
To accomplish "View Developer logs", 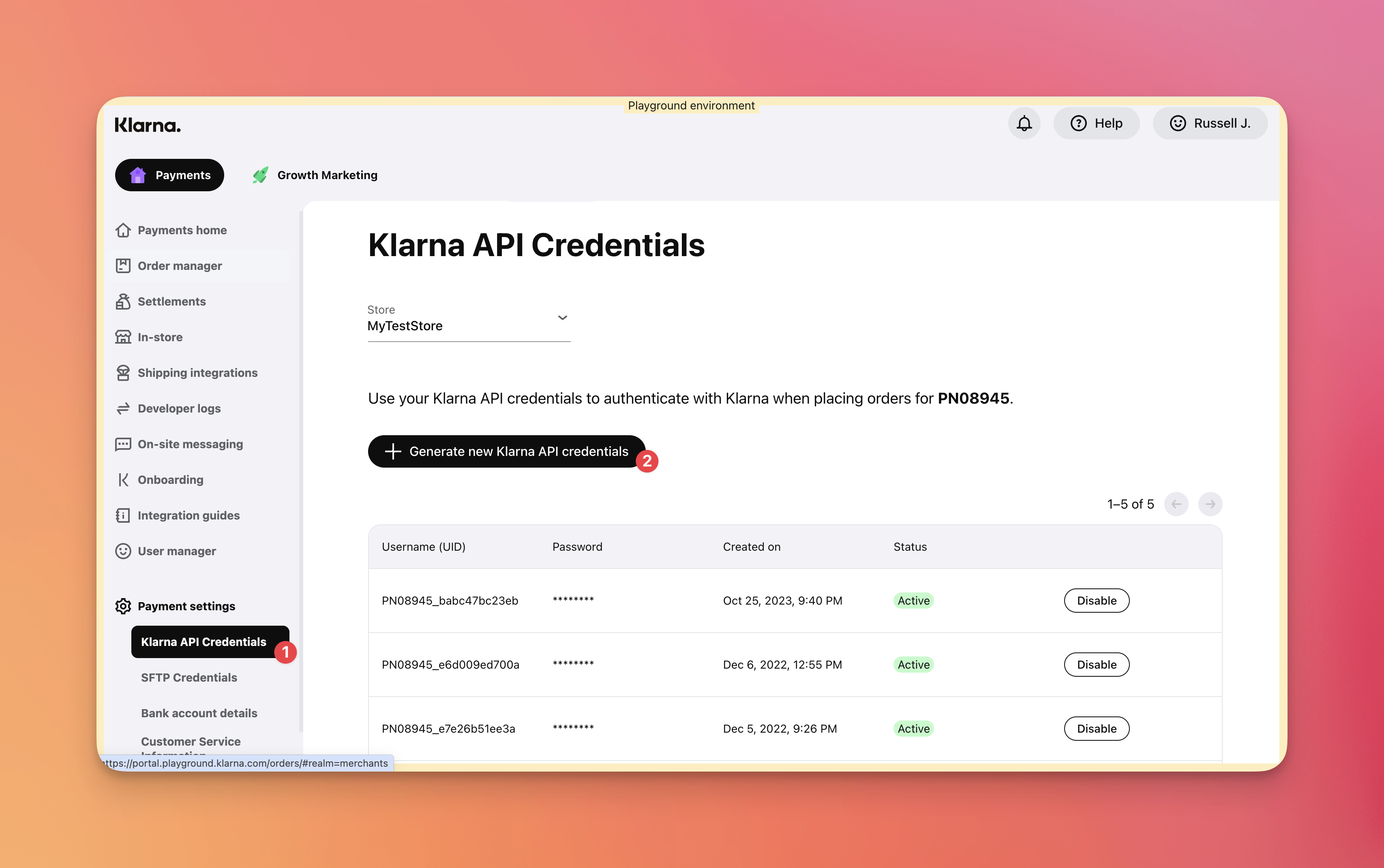I will [179, 408].
